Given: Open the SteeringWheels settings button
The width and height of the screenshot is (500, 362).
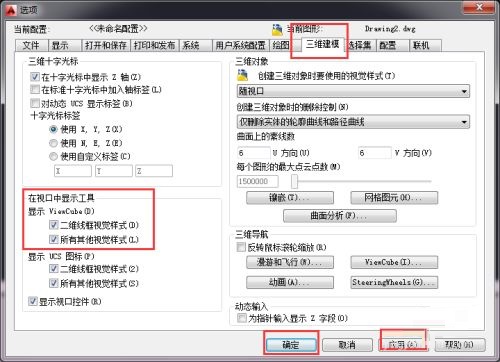Looking at the screenshot, I should [x=394, y=282].
